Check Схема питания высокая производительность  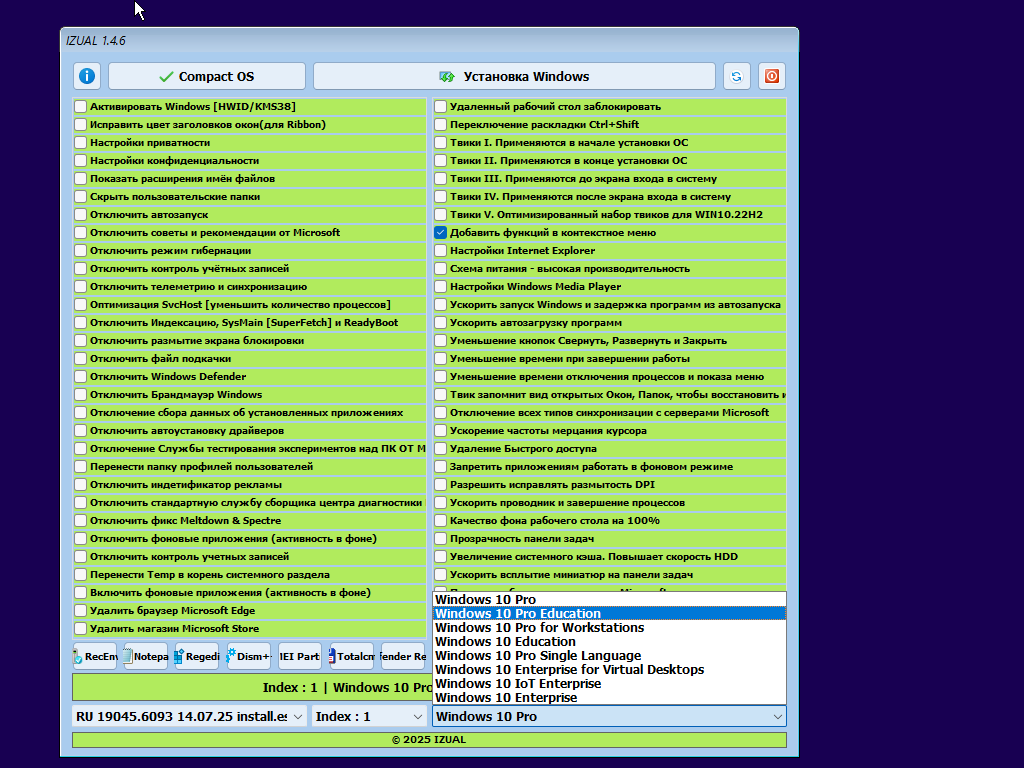click(x=441, y=268)
